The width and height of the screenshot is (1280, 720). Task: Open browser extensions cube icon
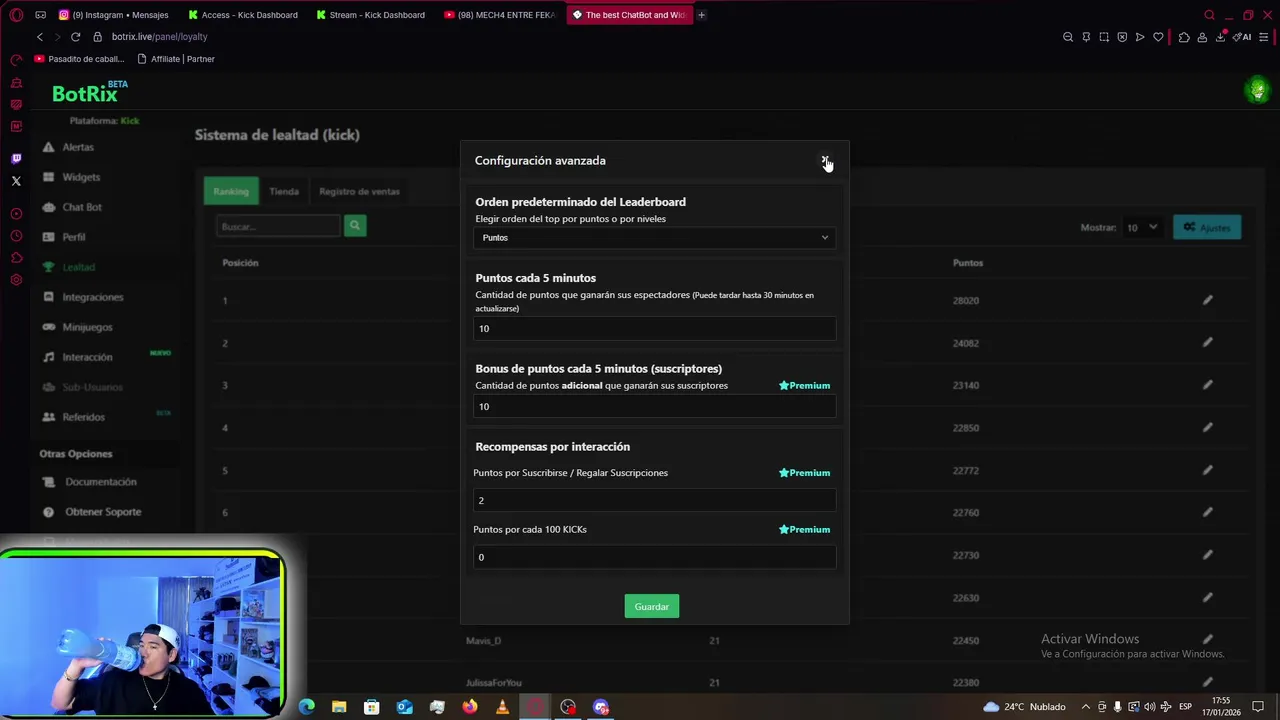pos(1184,37)
